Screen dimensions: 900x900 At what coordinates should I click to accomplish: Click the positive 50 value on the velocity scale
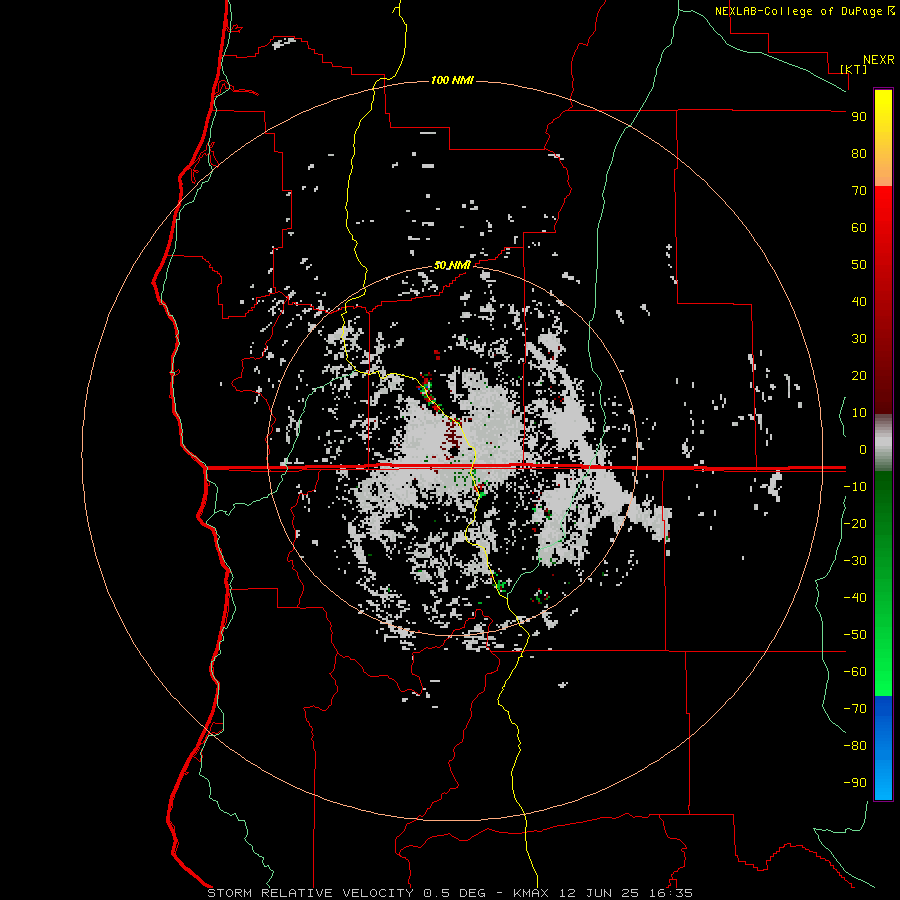click(859, 265)
